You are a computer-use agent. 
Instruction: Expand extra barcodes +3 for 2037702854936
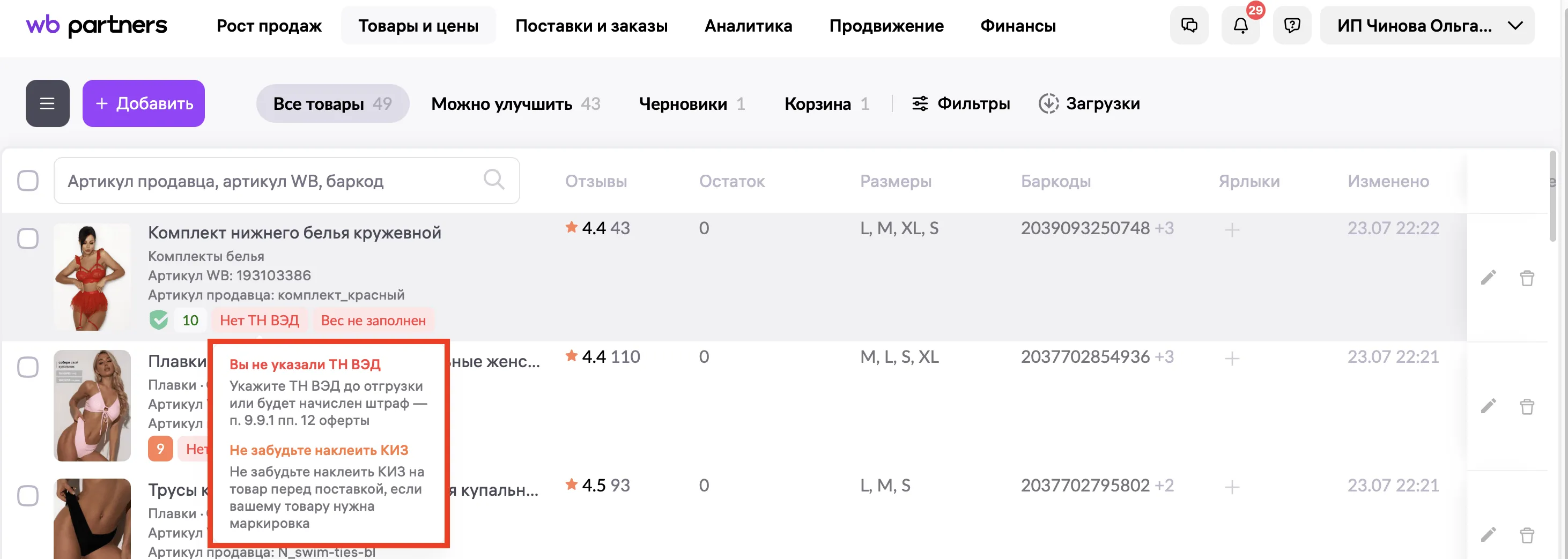tap(1164, 356)
